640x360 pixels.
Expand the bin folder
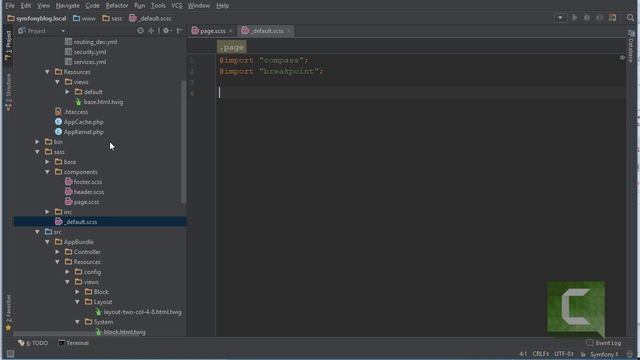pyautogui.click(x=38, y=142)
